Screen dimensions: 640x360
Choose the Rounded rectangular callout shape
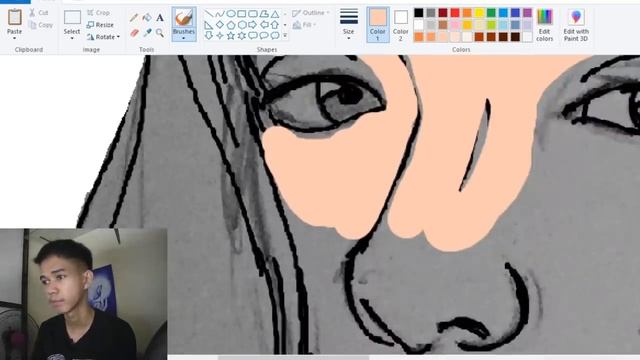[x=253, y=36]
